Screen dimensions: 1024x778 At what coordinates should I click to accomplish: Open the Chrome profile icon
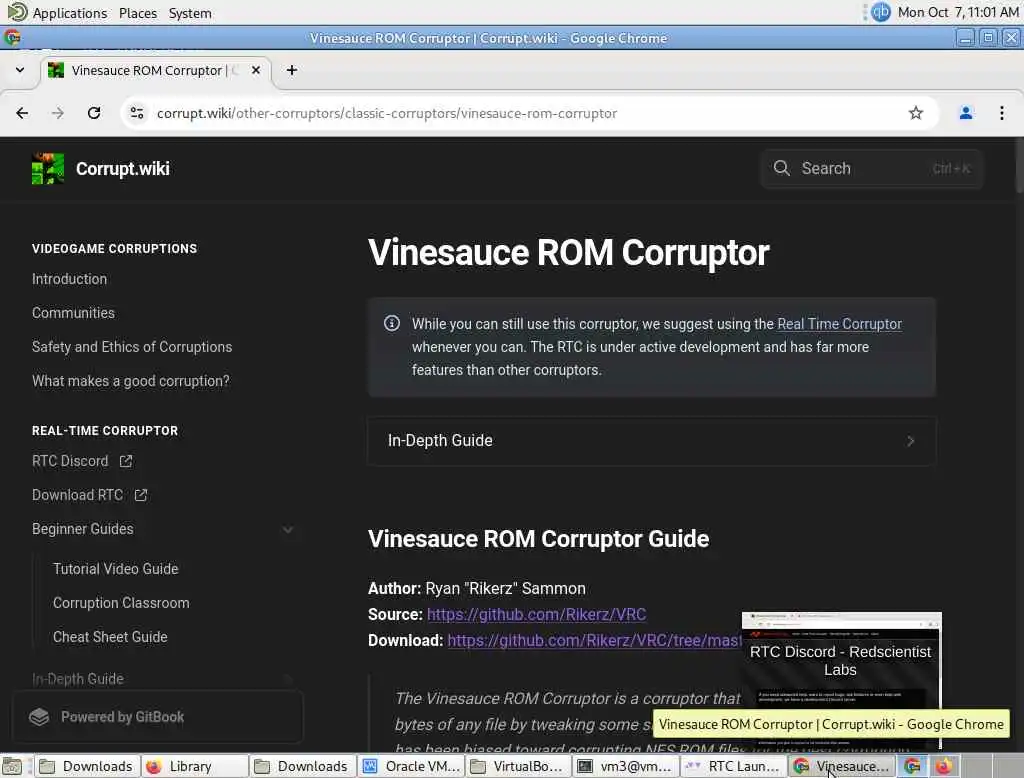[965, 113]
